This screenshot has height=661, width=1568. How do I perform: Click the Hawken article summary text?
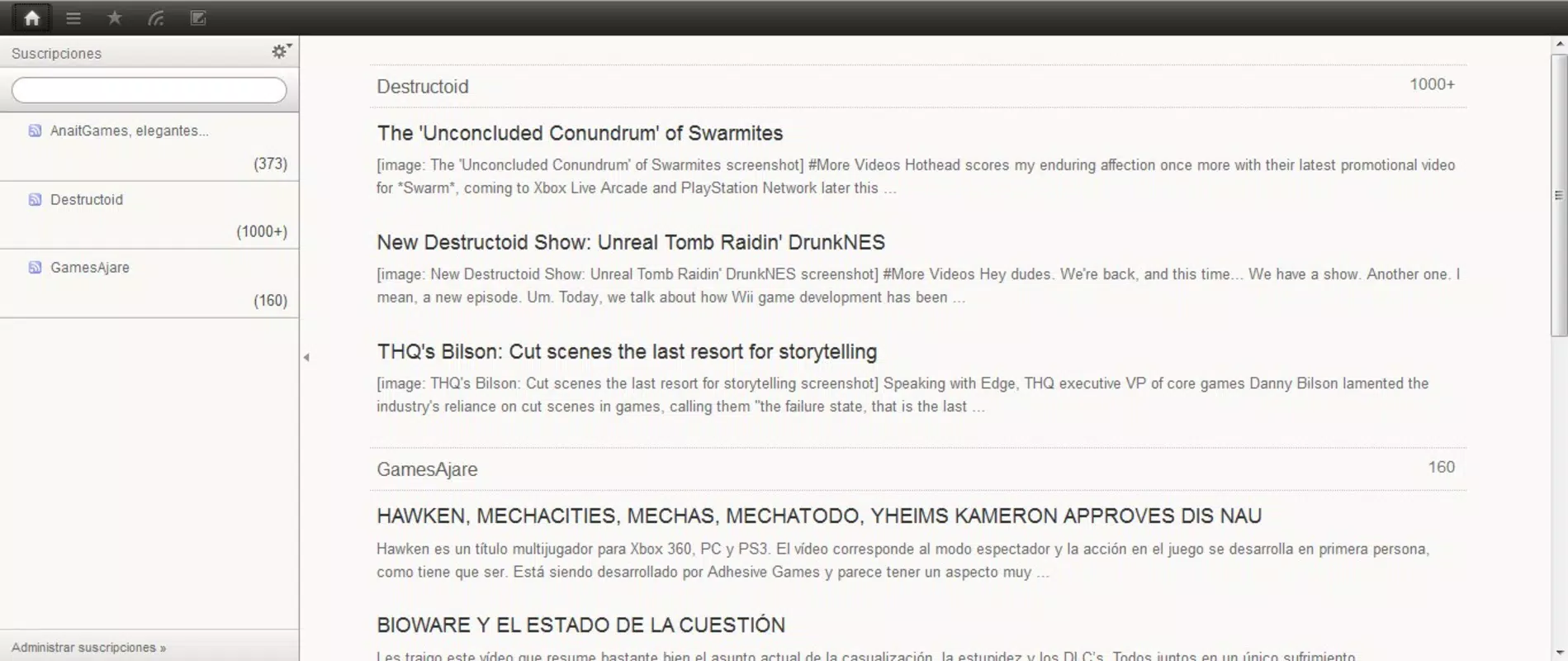click(x=902, y=560)
